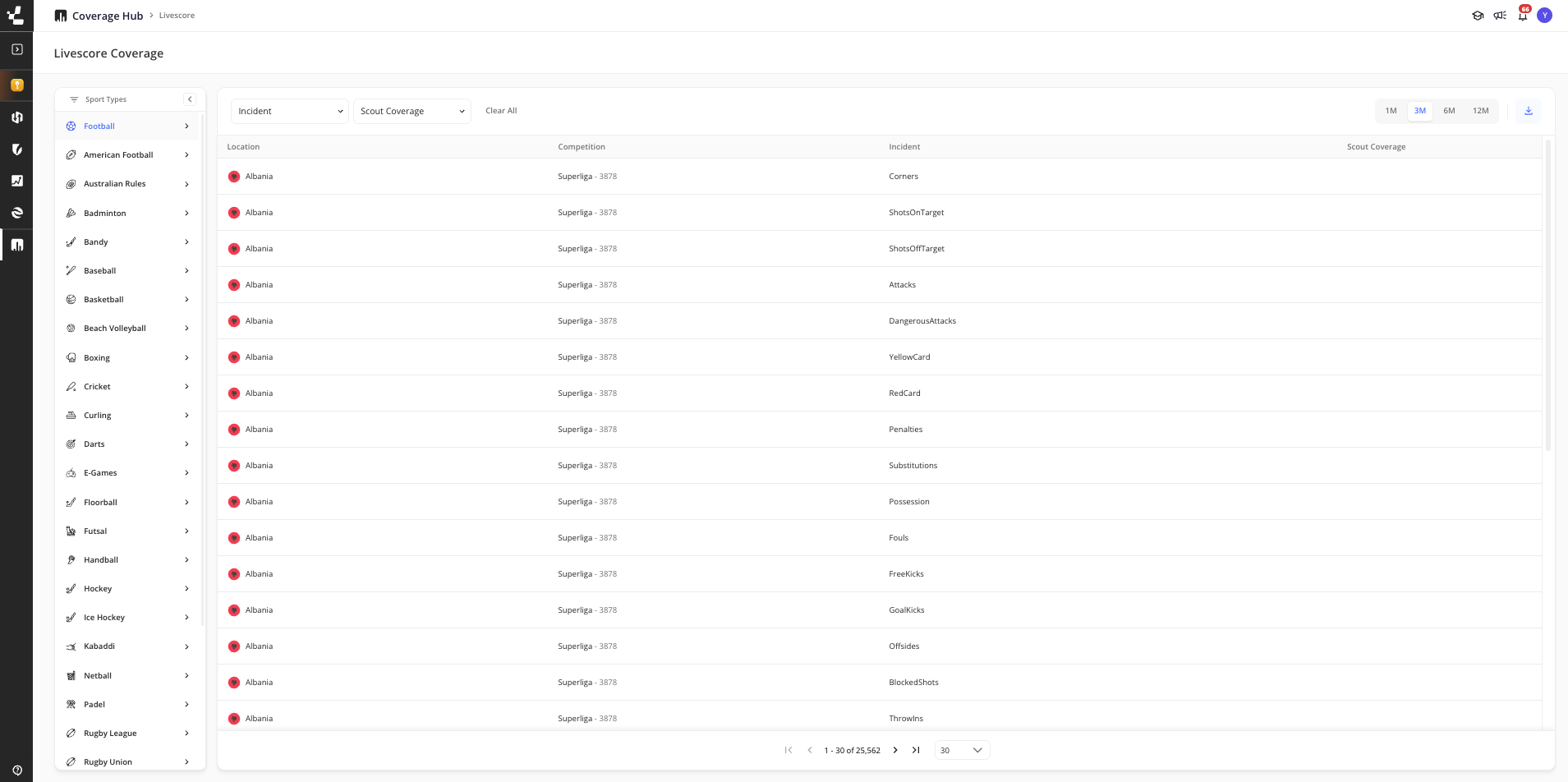
Task: Click the Coverage Hub breadcrumb link
Action: (x=107, y=16)
